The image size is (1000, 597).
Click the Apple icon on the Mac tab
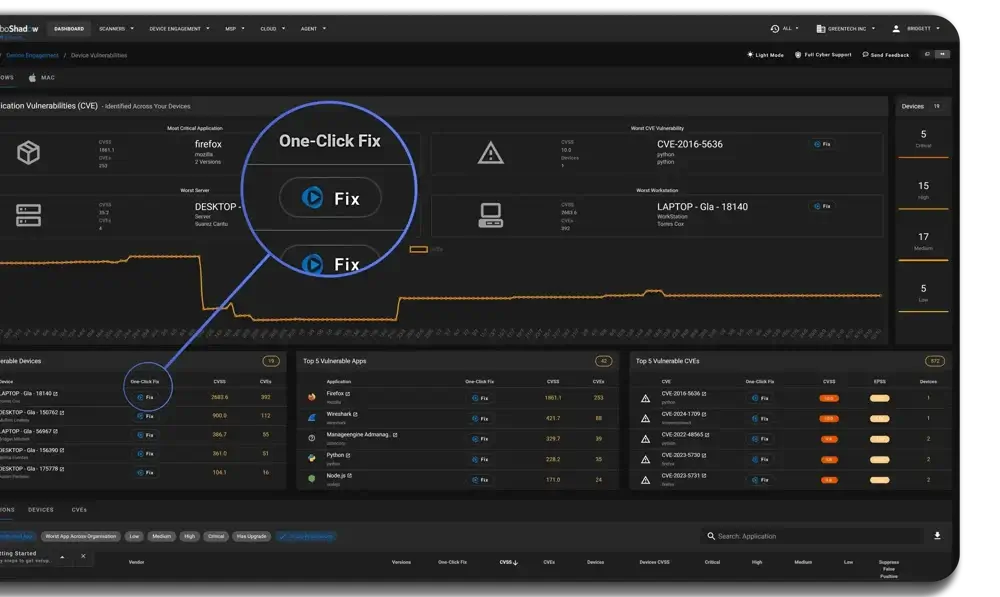click(32, 77)
